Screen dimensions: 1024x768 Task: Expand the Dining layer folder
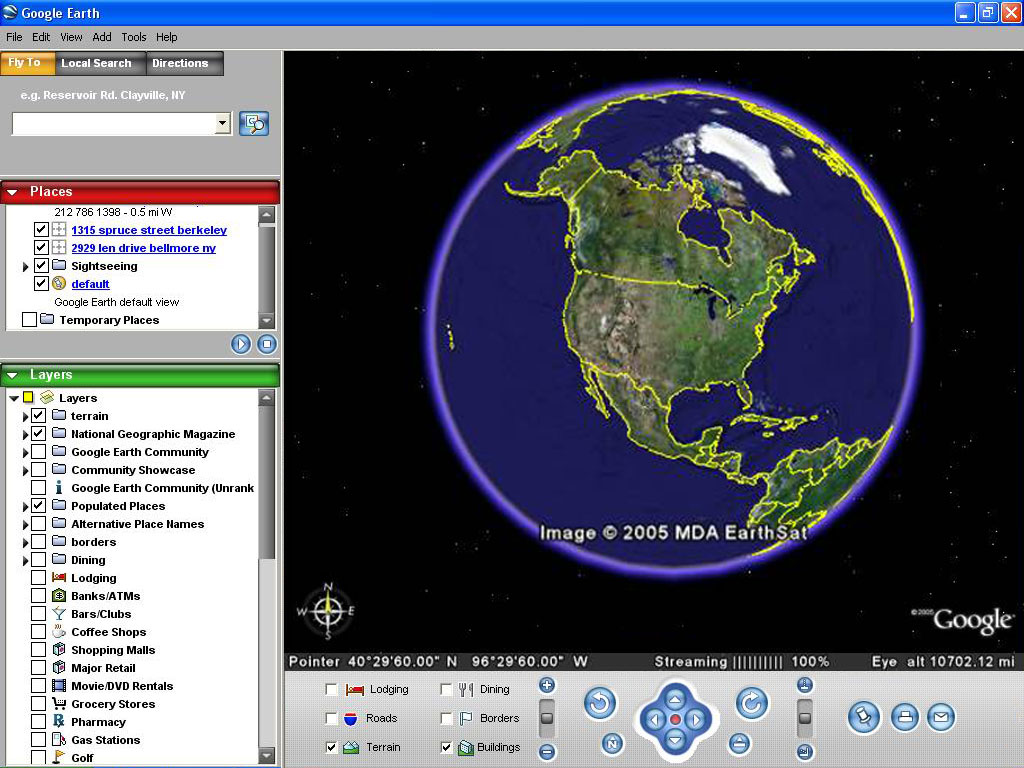pos(25,560)
